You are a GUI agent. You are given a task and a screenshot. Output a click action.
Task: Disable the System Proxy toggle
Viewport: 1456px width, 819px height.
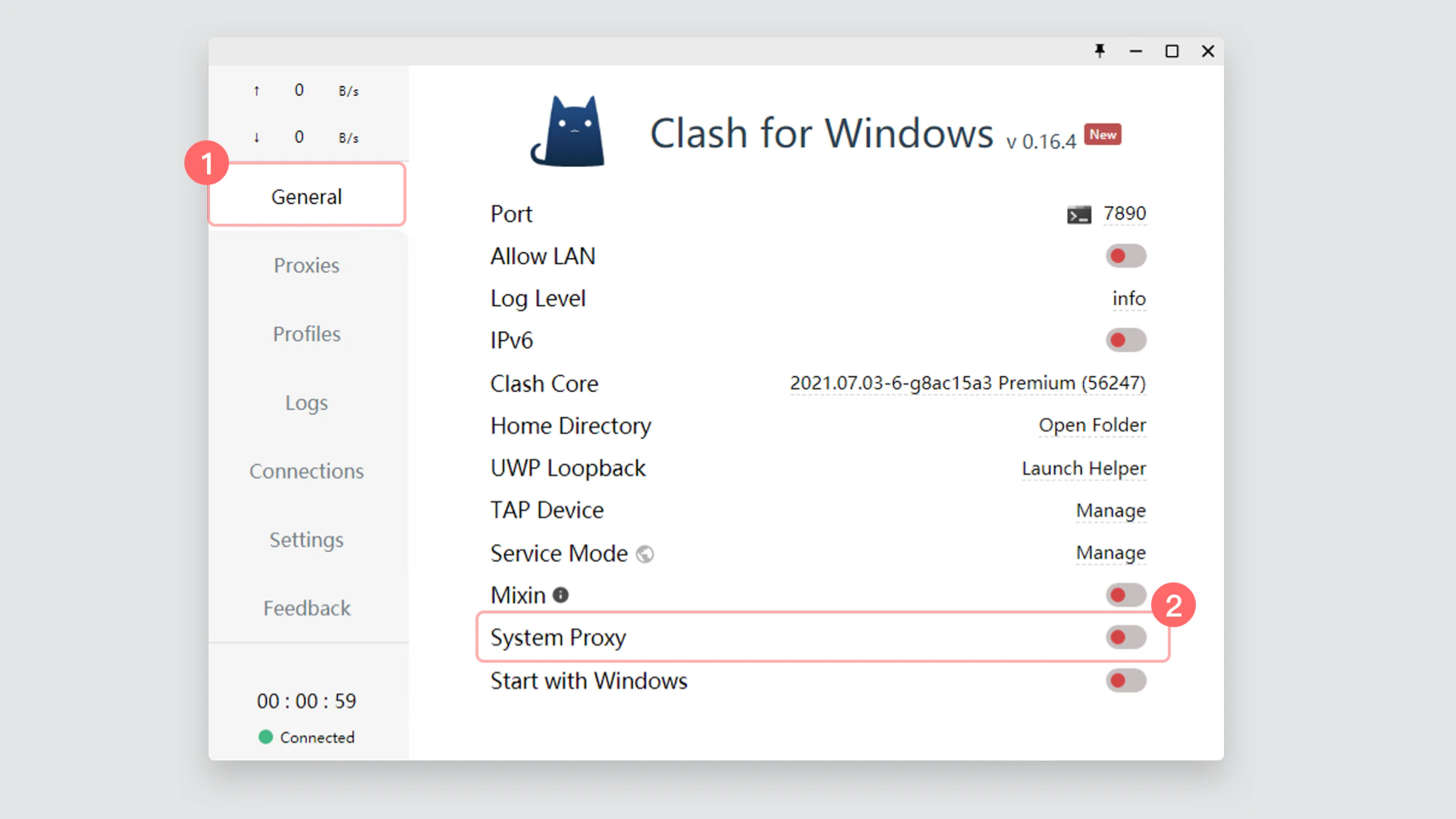pos(1125,637)
